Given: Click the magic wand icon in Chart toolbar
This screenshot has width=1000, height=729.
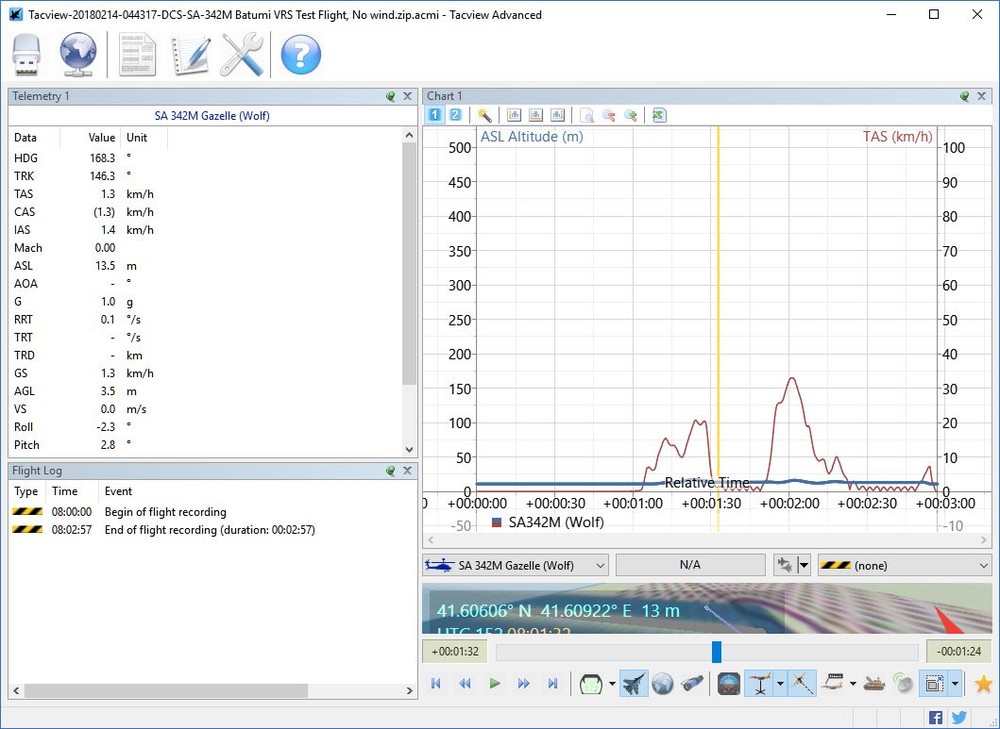Looking at the screenshot, I should pyautogui.click(x=484, y=115).
